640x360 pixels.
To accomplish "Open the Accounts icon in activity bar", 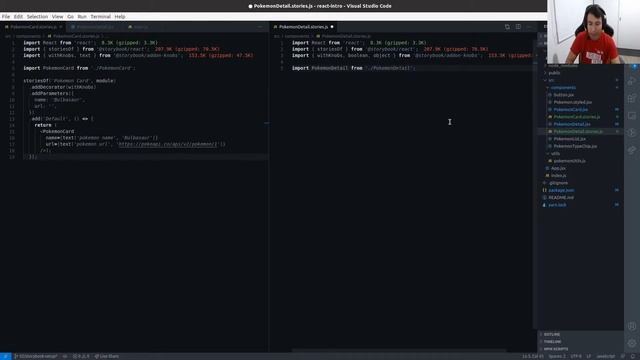I will (632, 326).
